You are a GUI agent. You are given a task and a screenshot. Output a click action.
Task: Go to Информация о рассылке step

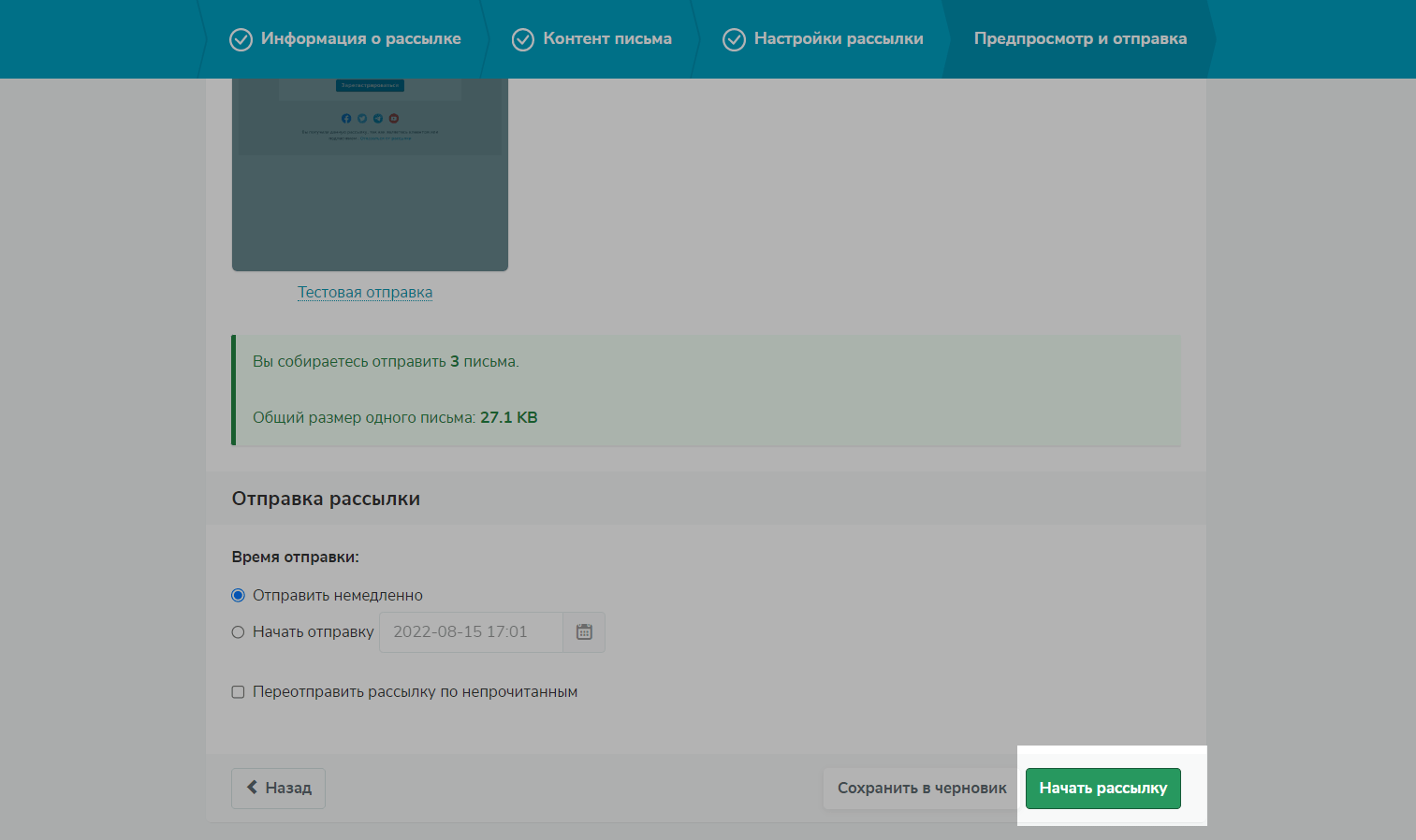(x=360, y=38)
